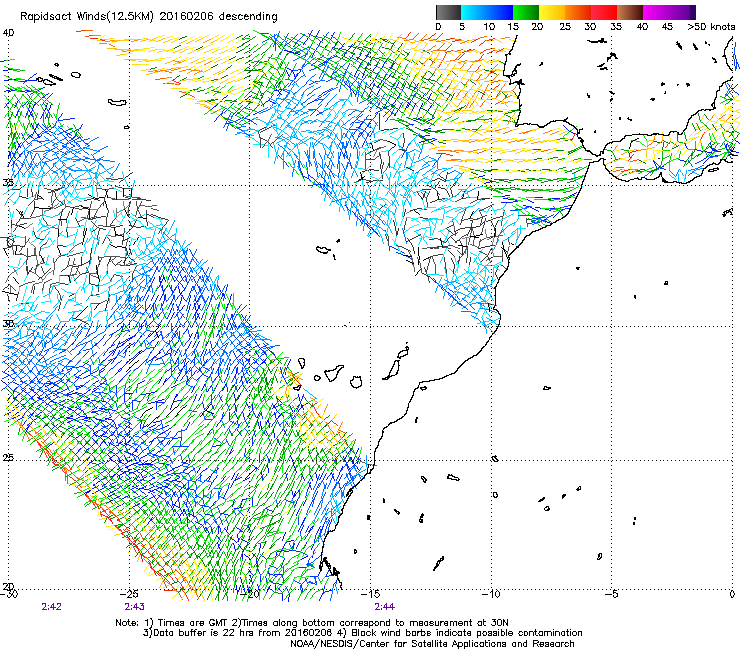Screen dimensions: 740x650
Task: Click the purple '2:44' time label
Action: click(385, 607)
